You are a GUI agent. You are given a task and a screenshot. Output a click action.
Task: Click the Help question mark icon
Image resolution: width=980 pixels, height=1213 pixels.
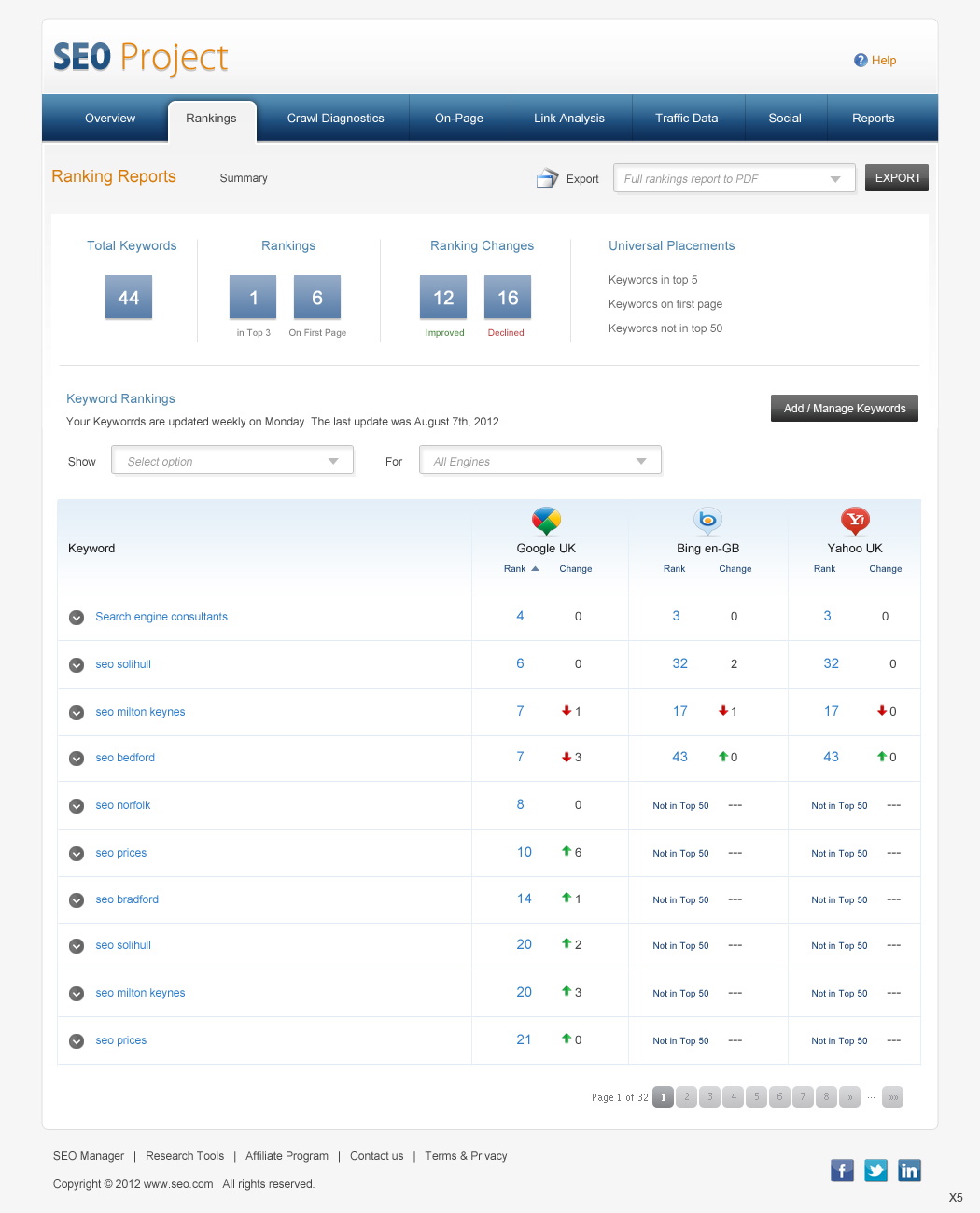(860, 61)
